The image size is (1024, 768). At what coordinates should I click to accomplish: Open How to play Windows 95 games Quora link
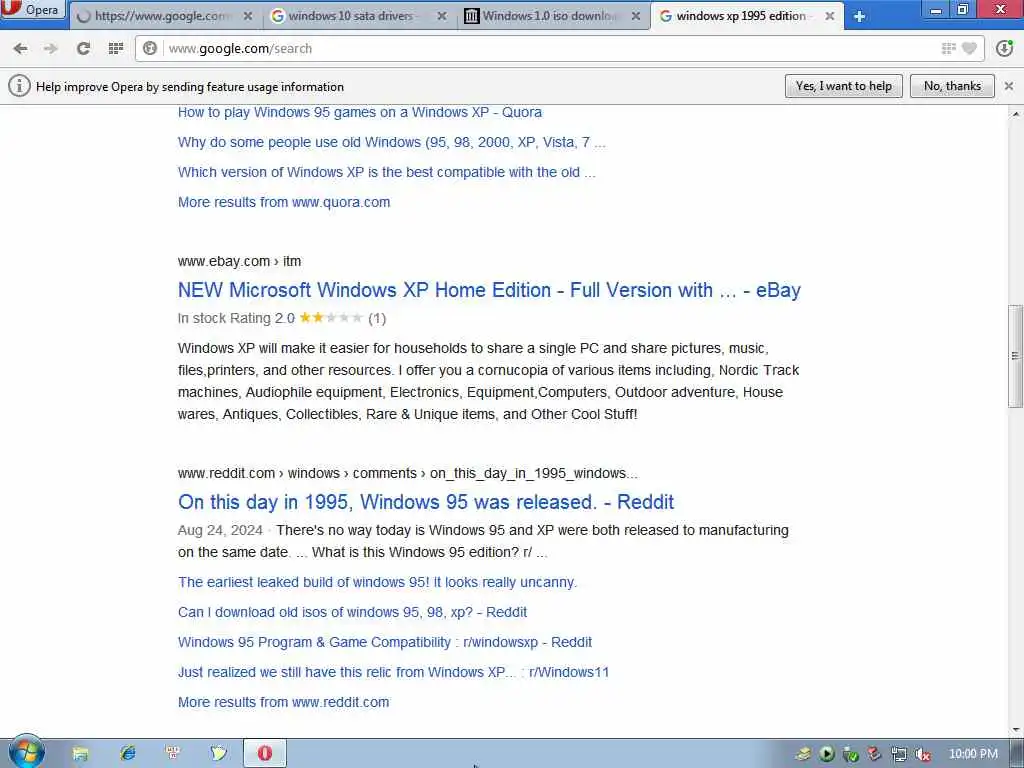[359, 112]
